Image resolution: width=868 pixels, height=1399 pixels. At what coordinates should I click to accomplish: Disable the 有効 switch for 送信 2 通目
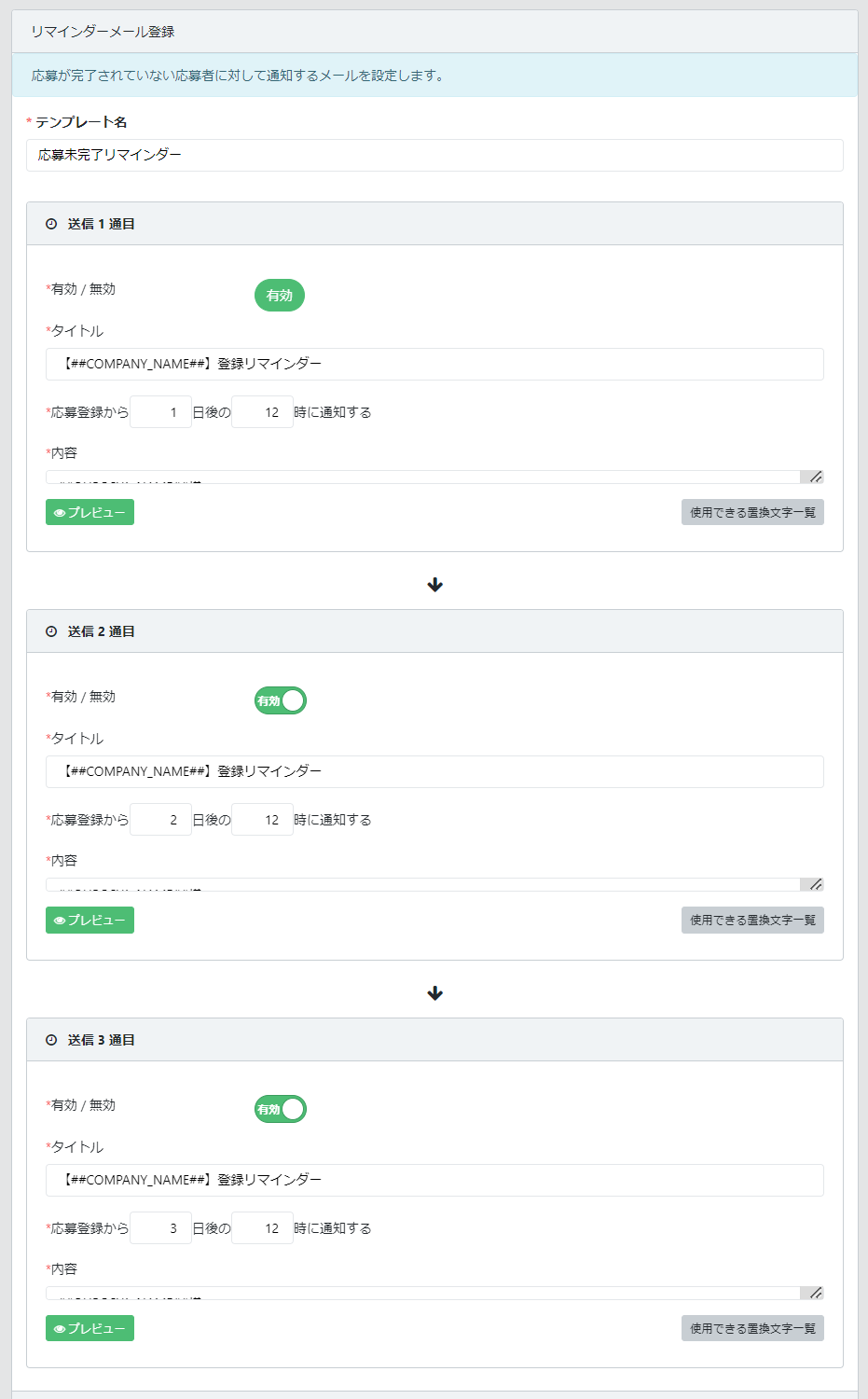click(x=280, y=700)
